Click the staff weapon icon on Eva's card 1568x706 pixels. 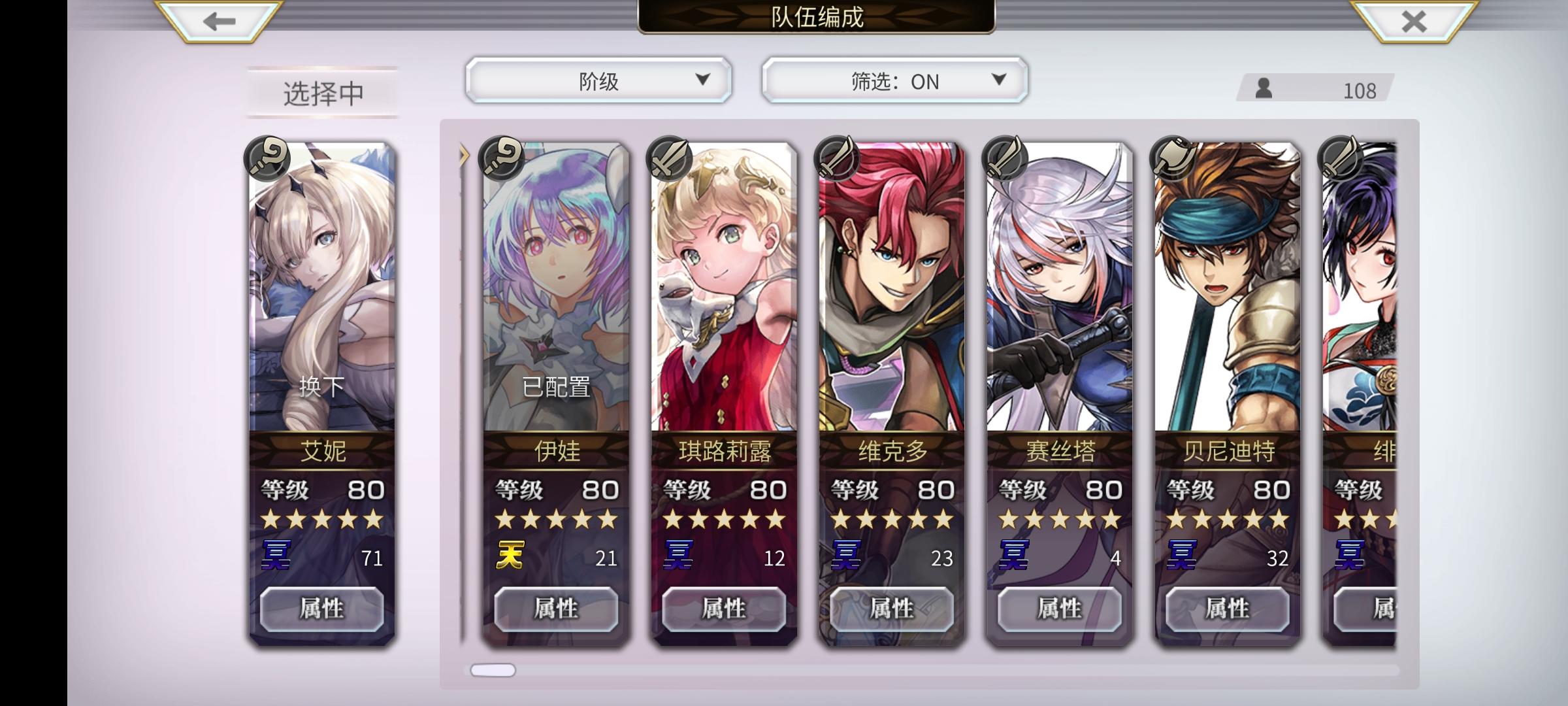pyautogui.click(x=501, y=158)
